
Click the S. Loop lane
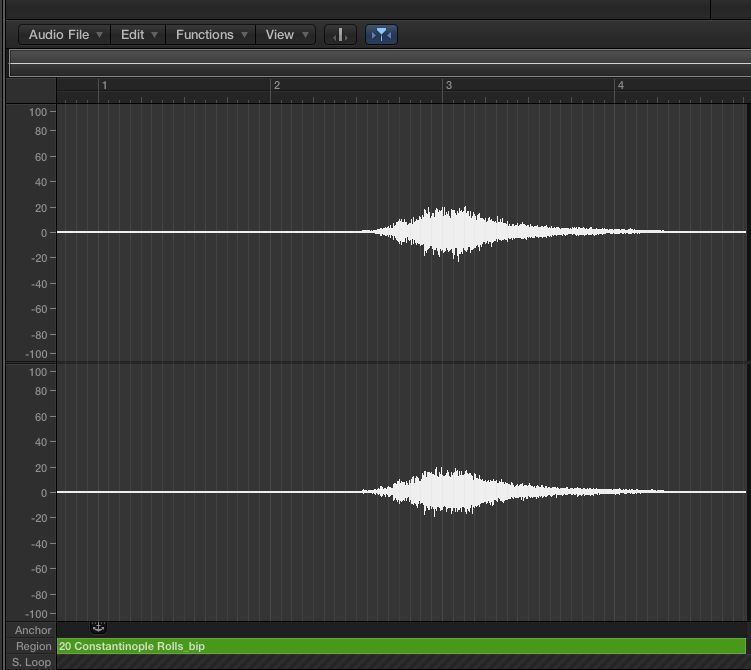[x=401, y=662]
